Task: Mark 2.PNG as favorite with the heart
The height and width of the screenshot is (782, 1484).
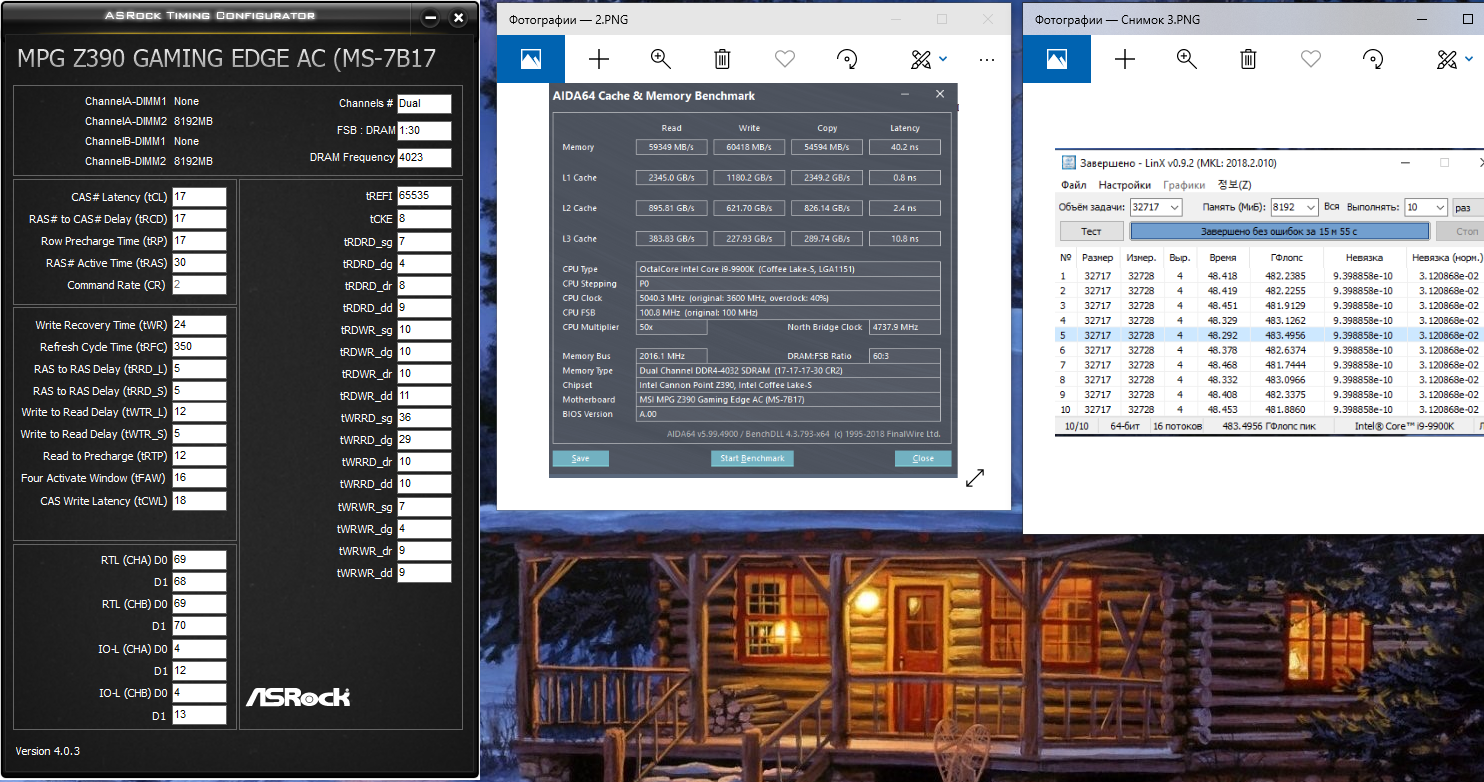Action: pyautogui.click(x=785, y=60)
